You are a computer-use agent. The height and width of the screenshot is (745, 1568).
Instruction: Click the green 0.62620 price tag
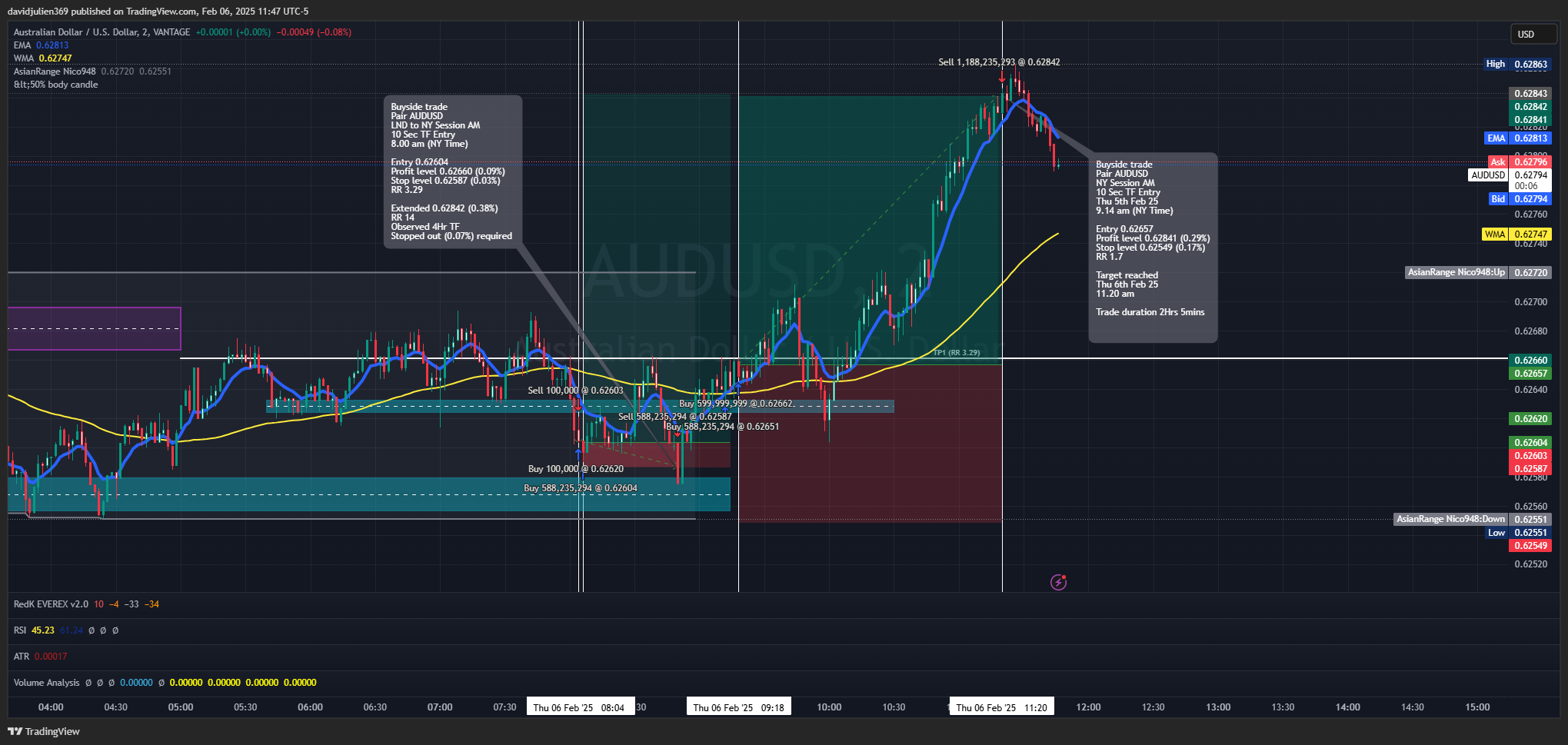1530,419
